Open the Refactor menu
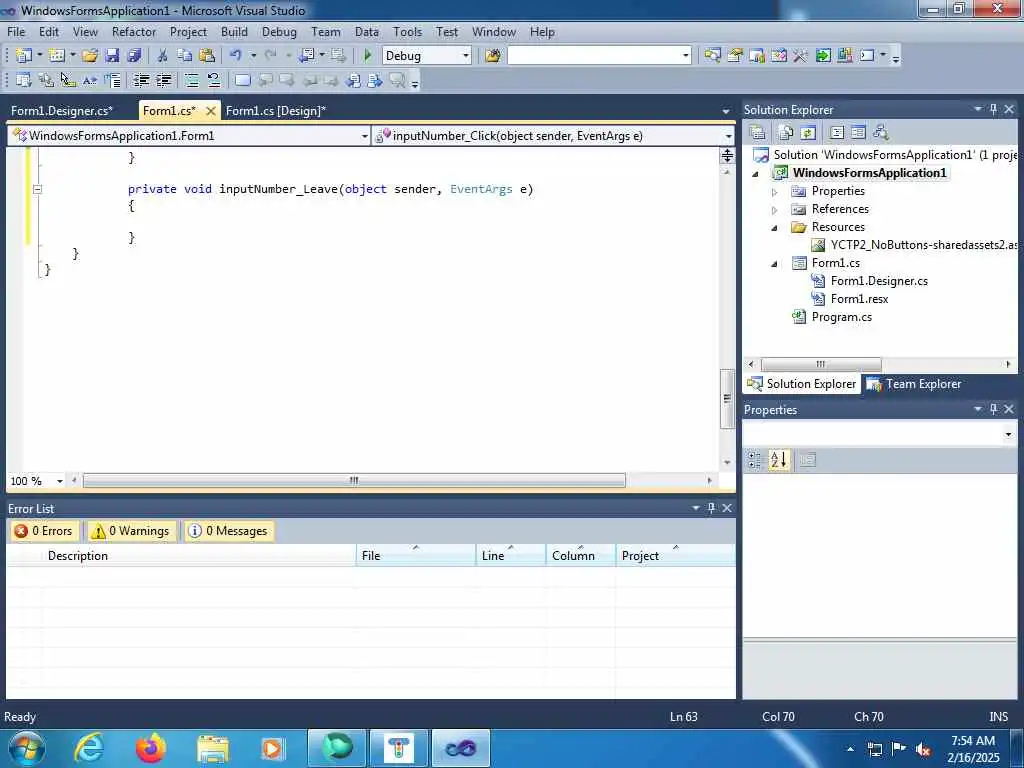This screenshot has height=768, width=1024. click(134, 32)
